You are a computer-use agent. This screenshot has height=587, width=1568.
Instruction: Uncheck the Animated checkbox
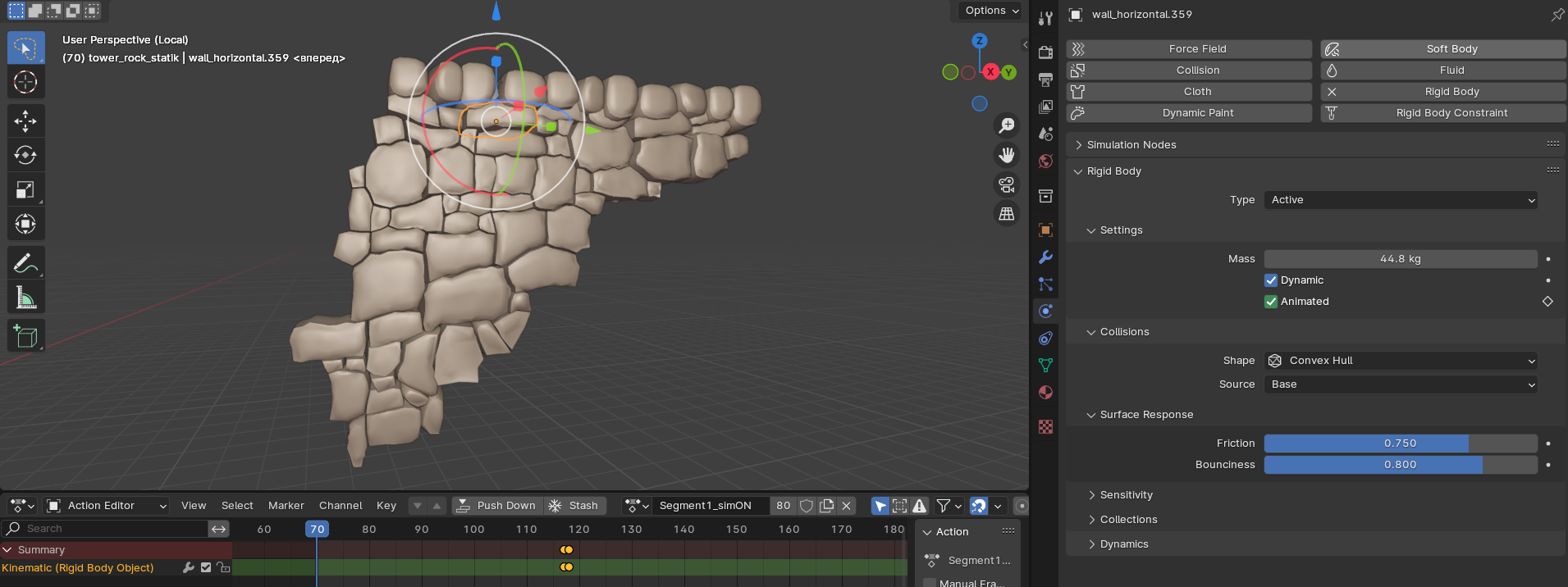pos(1271,302)
